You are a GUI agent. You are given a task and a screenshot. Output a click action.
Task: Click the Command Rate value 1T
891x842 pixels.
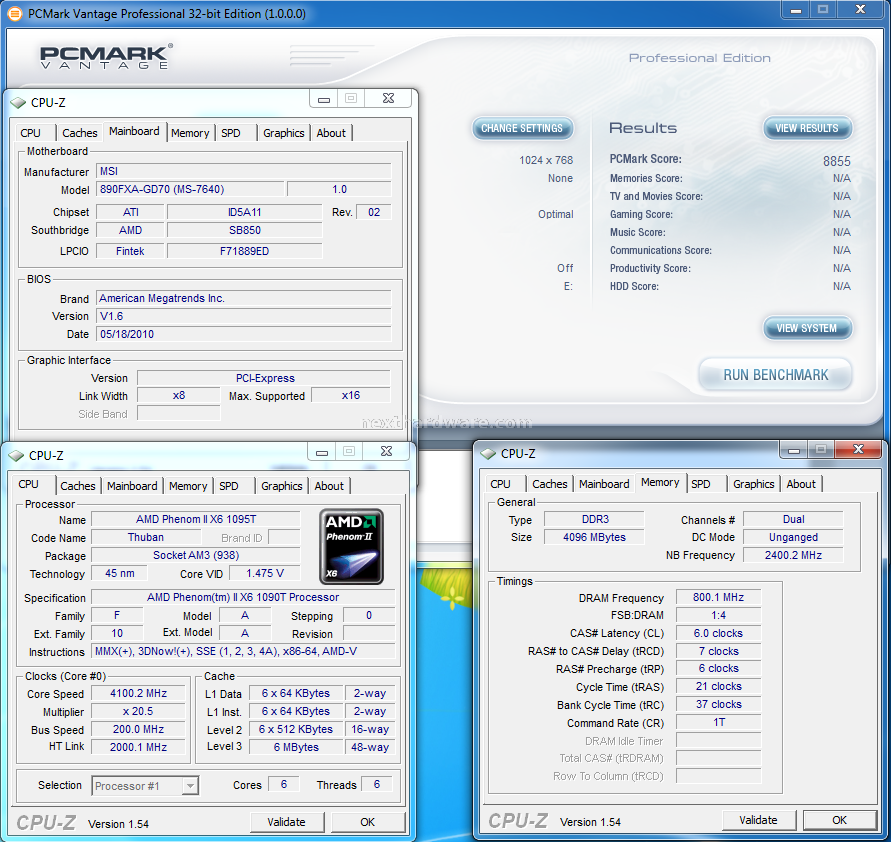click(x=718, y=722)
